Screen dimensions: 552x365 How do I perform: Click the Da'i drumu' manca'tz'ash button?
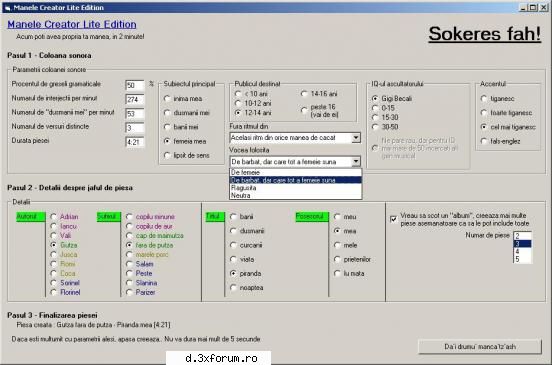coord(479,347)
